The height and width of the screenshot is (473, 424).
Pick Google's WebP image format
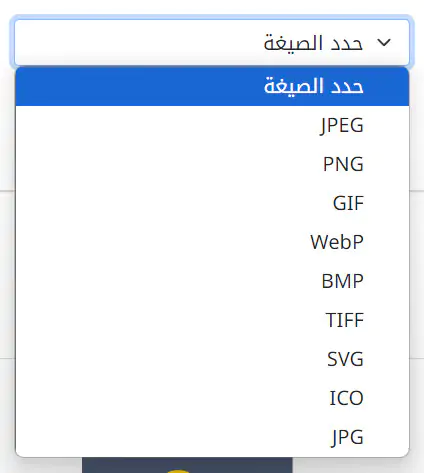[x=212, y=242]
